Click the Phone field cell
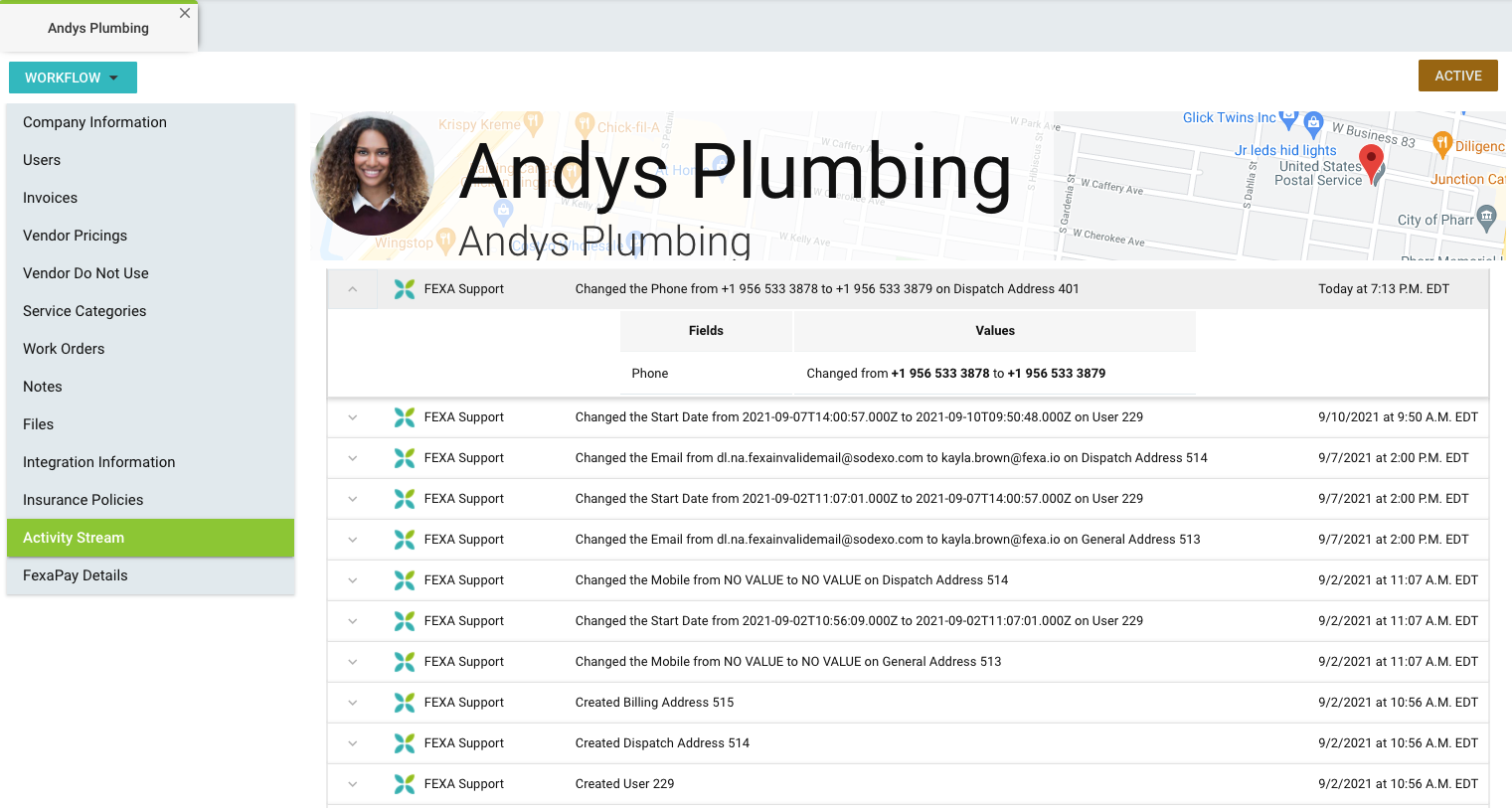1512x808 pixels. pyautogui.click(x=706, y=374)
